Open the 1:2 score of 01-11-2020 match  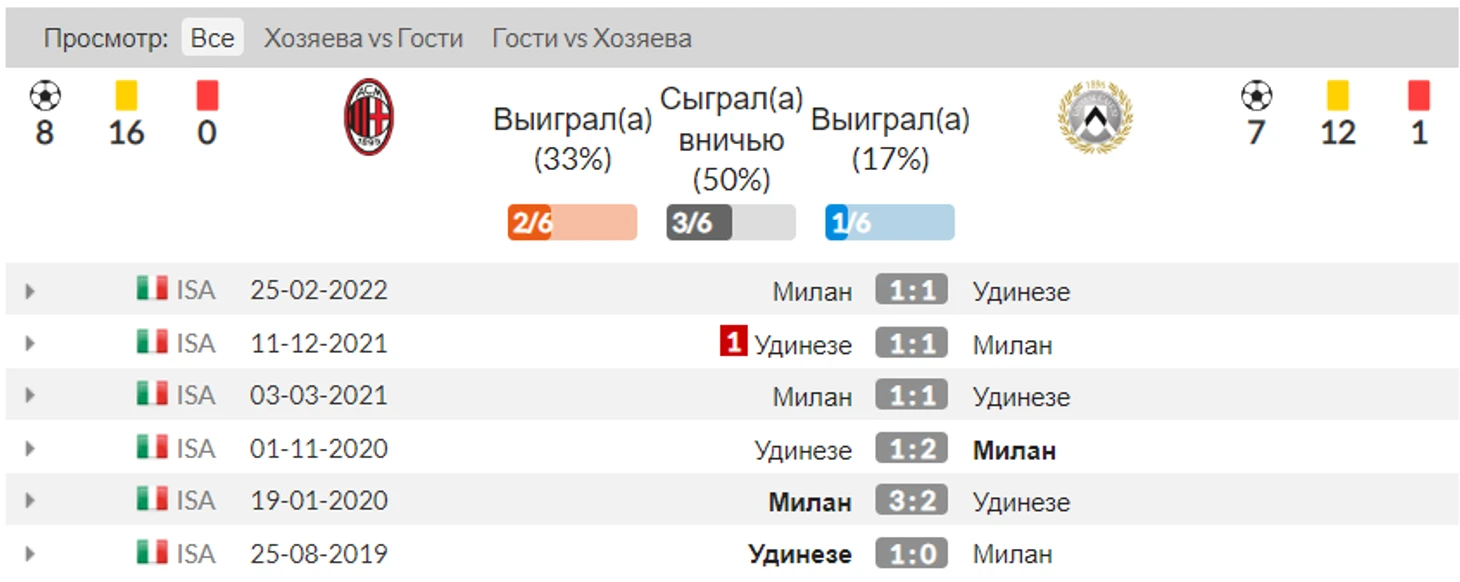(x=911, y=447)
